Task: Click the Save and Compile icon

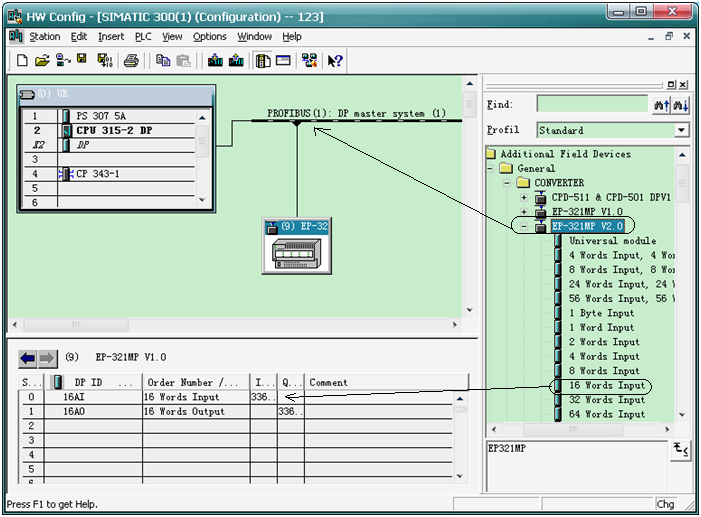Action: pyautogui.click(x=104, y=61)
